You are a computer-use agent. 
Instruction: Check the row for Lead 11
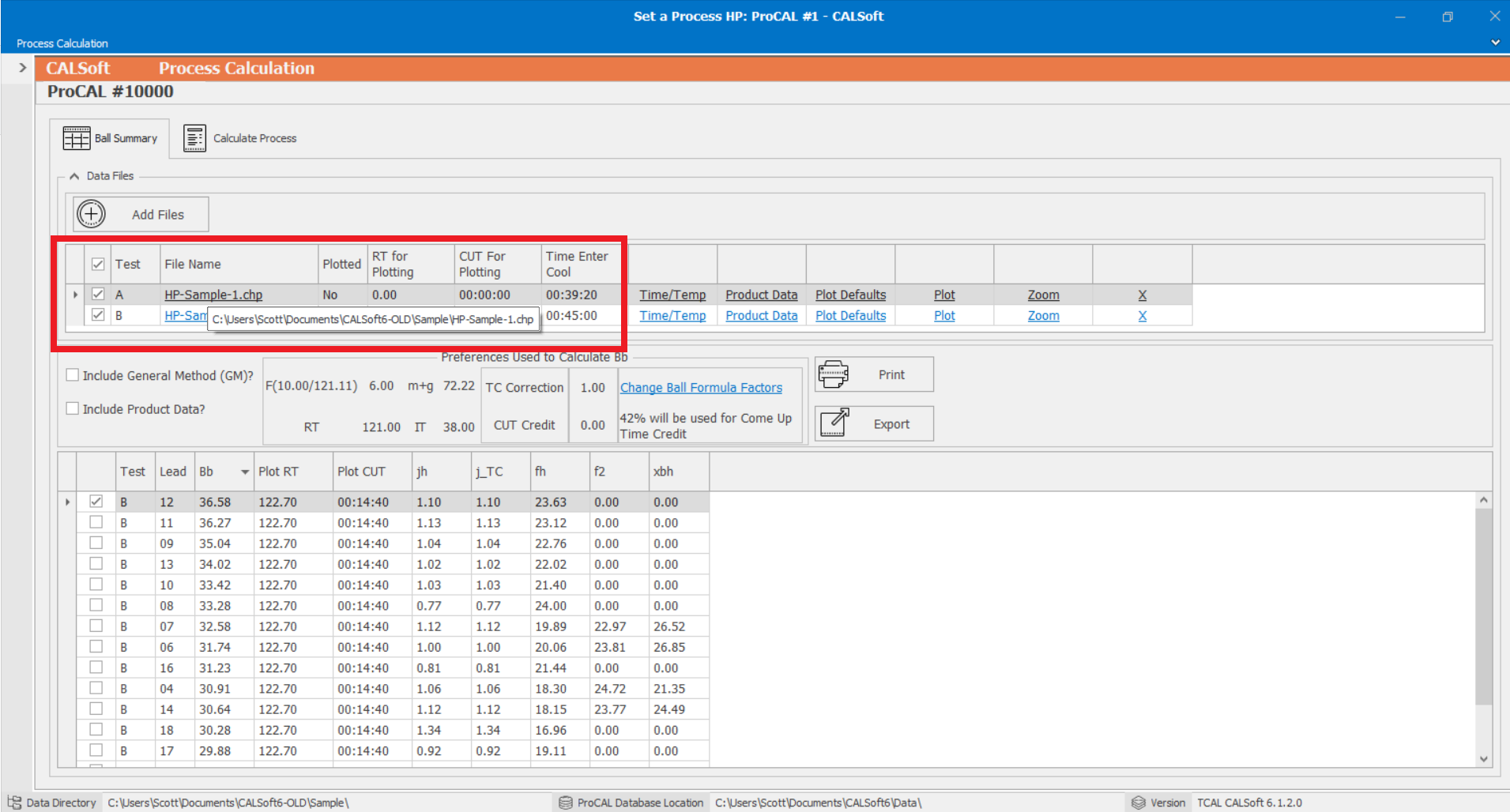96,522
